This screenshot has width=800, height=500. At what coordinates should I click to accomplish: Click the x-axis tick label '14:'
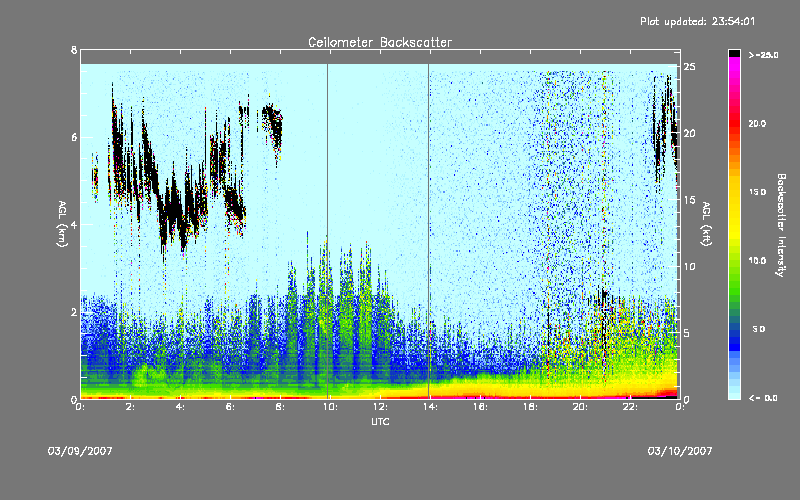[430, 407]
